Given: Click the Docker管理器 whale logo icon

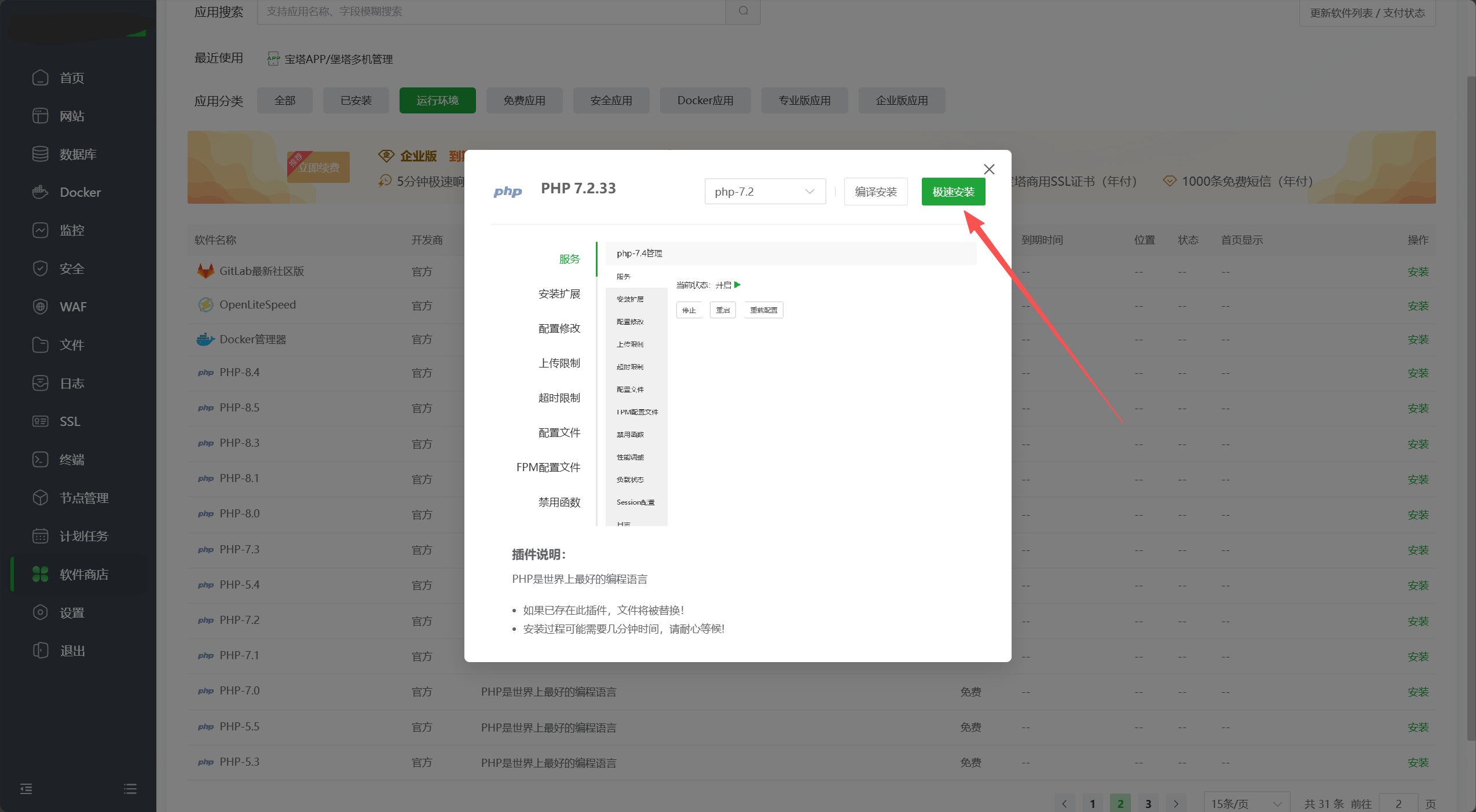Looking at the screenshot, I should 206,339.
